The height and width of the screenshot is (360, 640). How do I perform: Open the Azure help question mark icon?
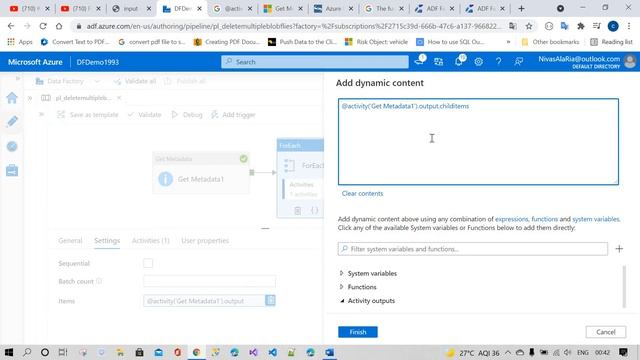coord(498,62)
